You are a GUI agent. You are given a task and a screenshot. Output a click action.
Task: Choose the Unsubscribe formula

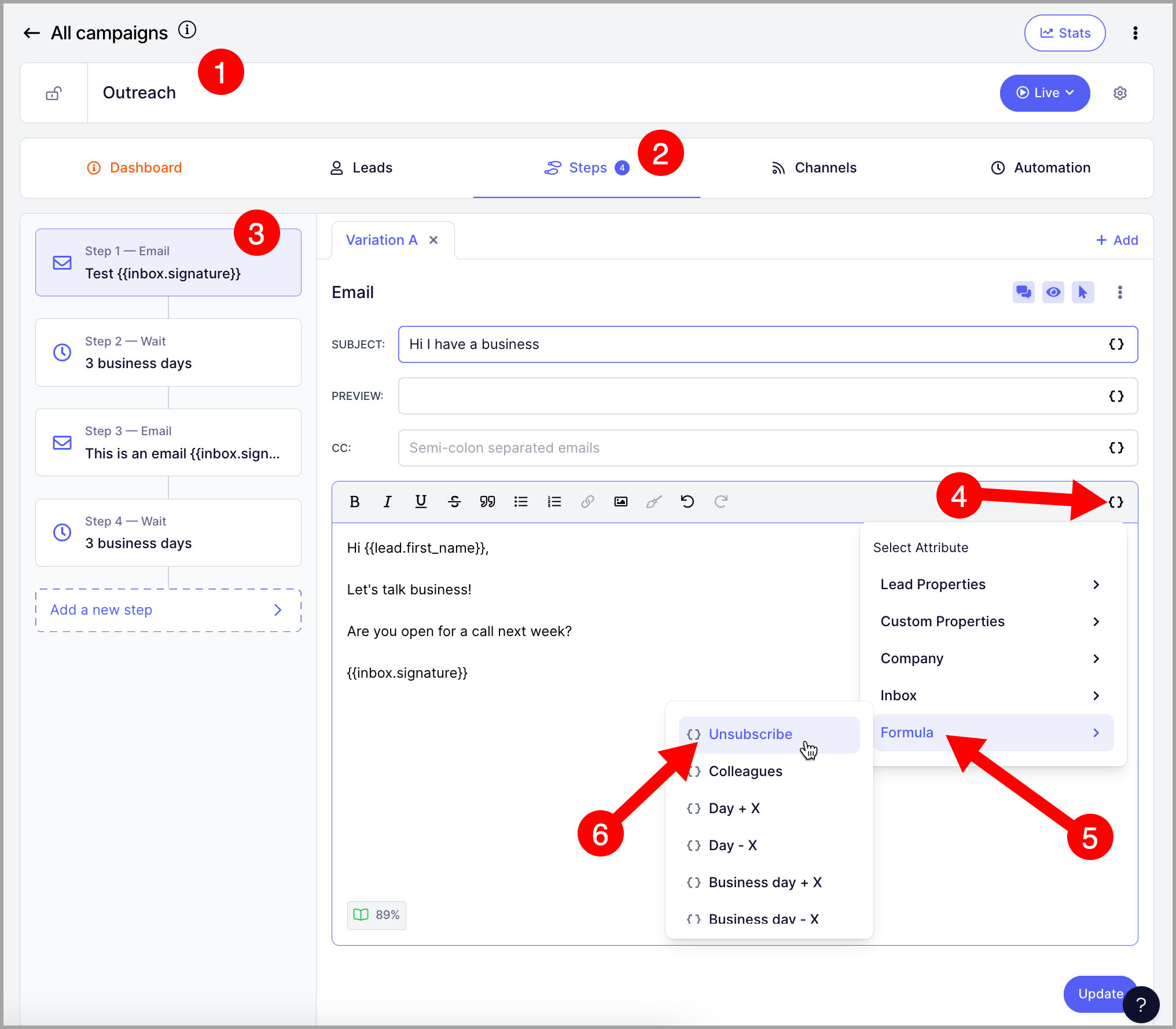click(x=769, y=734)
